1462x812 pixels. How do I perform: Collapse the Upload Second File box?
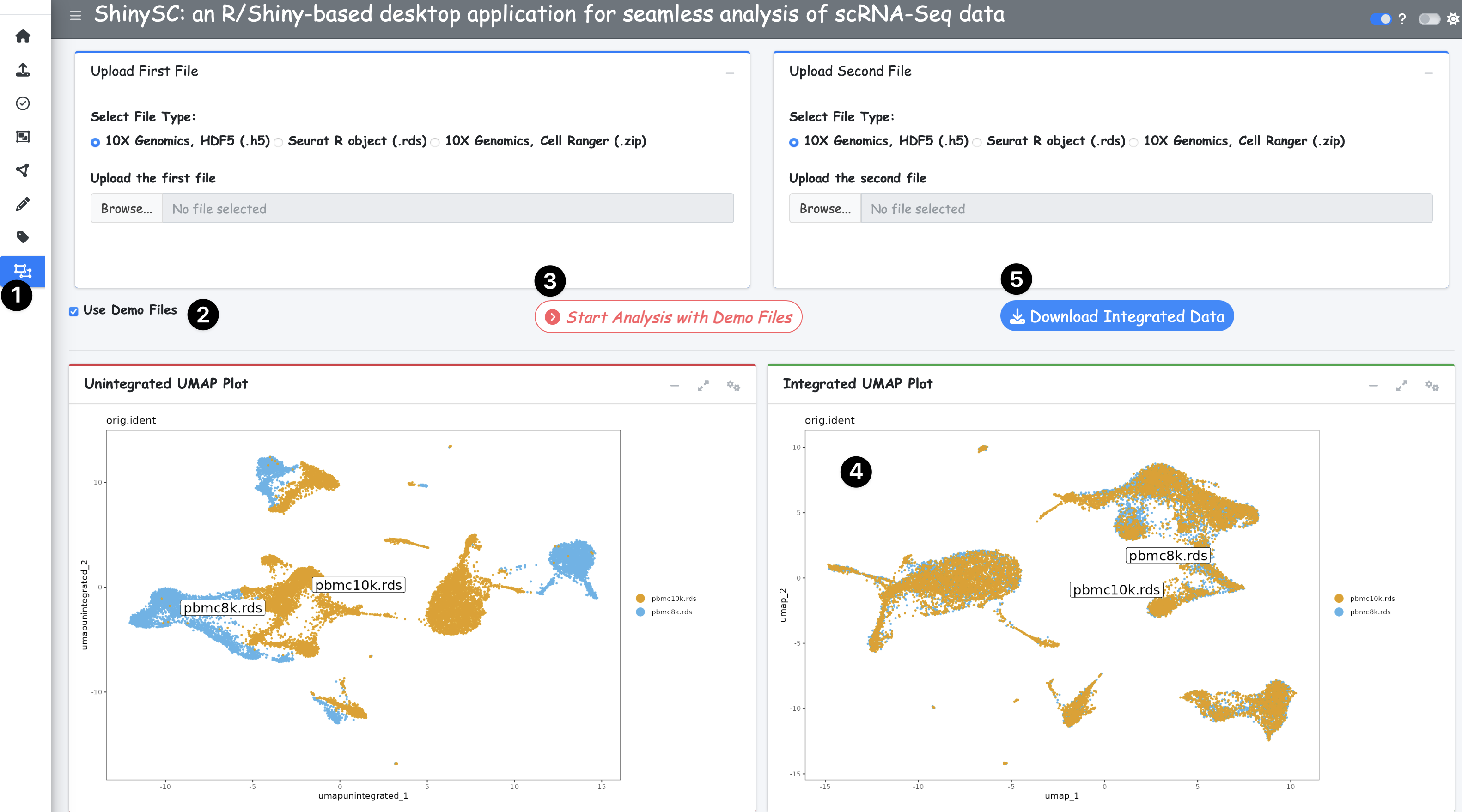(x=1428, y=73)
